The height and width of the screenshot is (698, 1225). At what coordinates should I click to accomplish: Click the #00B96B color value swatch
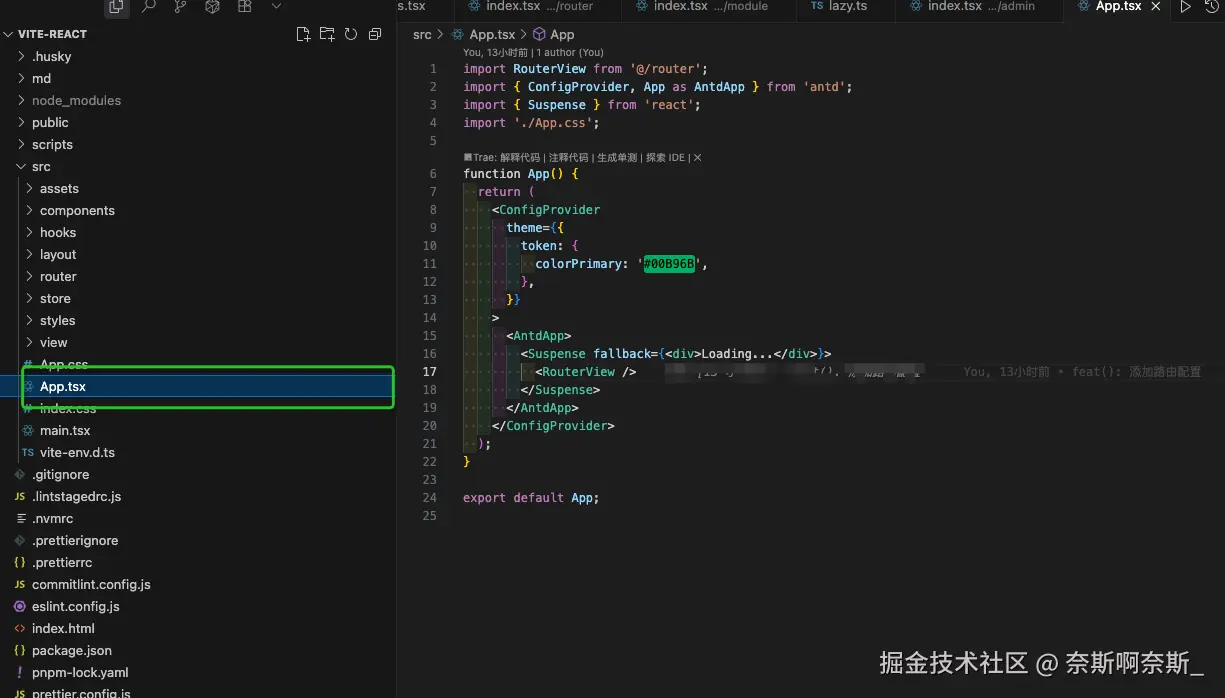pos(669,264)
